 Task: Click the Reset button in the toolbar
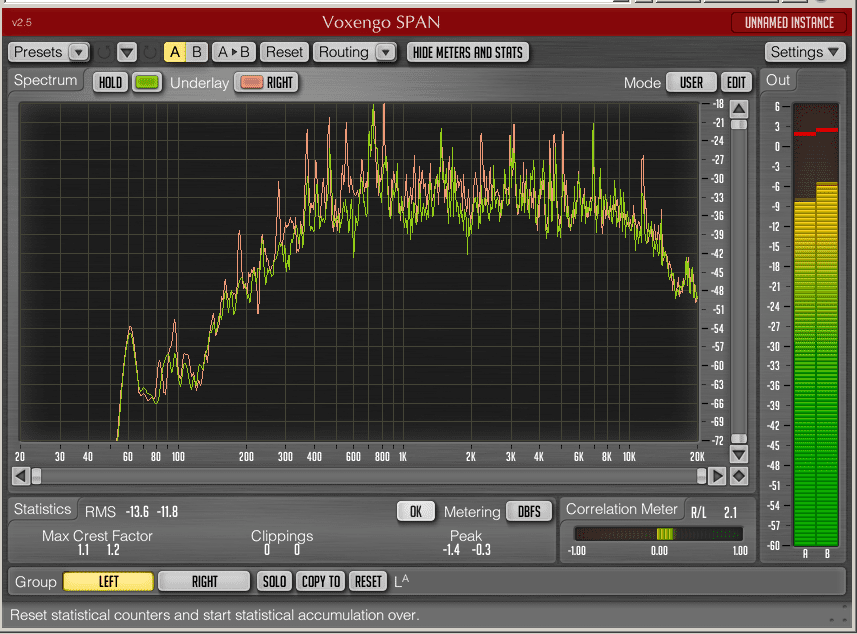[x=284, y=52]
